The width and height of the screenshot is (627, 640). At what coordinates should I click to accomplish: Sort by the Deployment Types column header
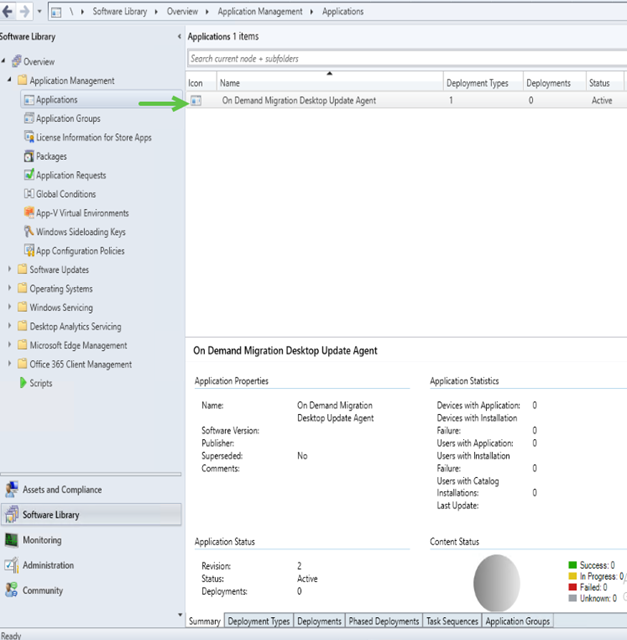(483, 83)
